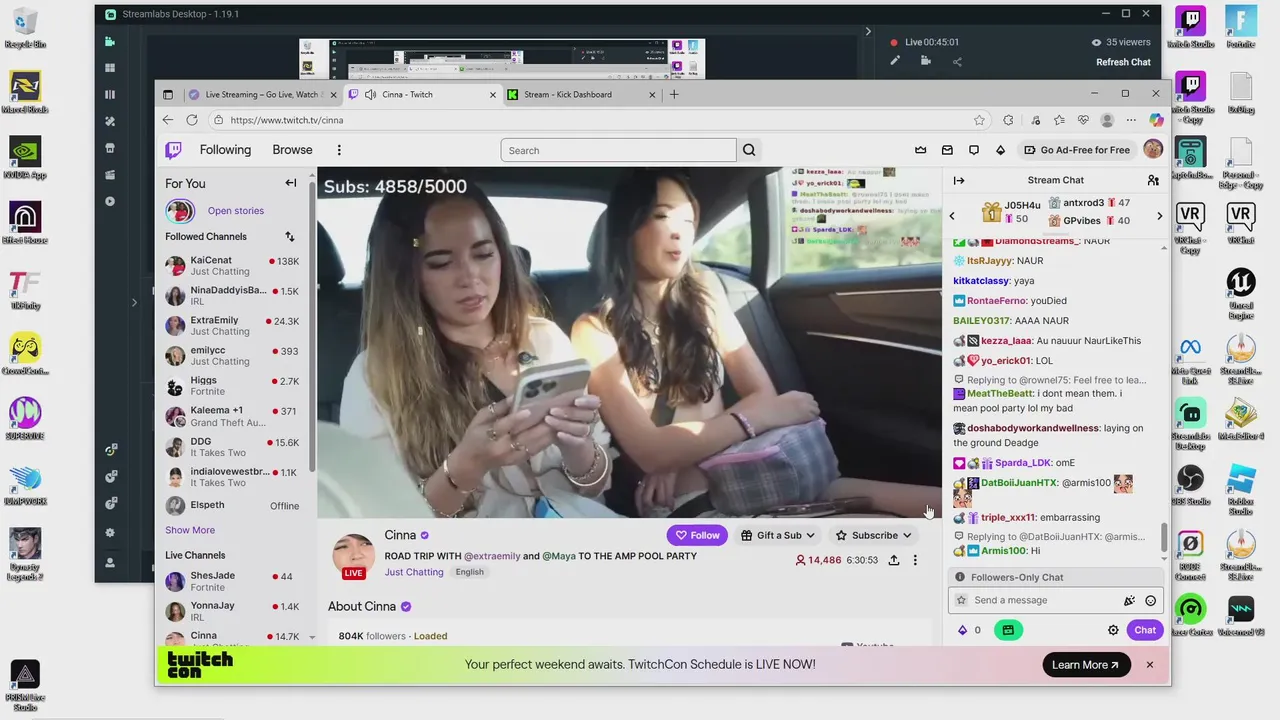
Task: Open the user avatar menu in Twitch
Action: 1153,149
